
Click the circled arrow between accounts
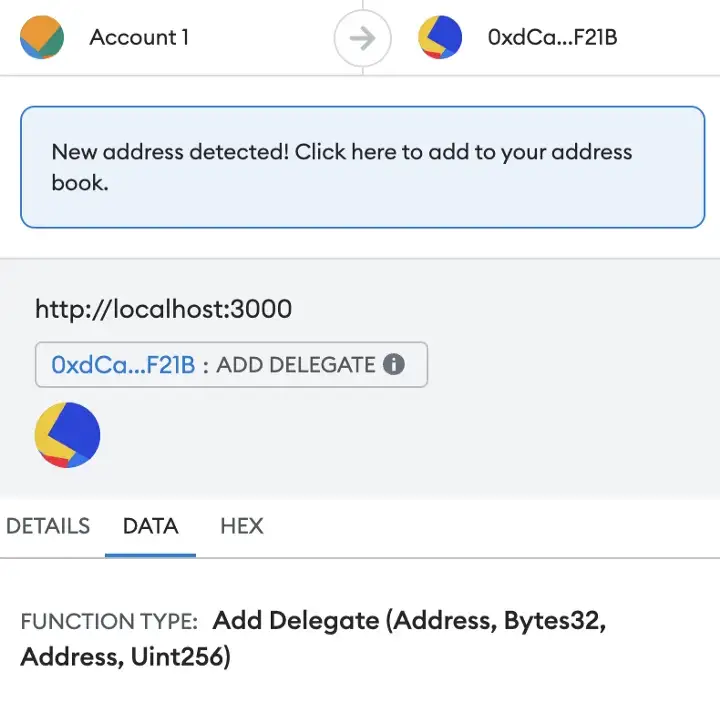click(361, 38)
